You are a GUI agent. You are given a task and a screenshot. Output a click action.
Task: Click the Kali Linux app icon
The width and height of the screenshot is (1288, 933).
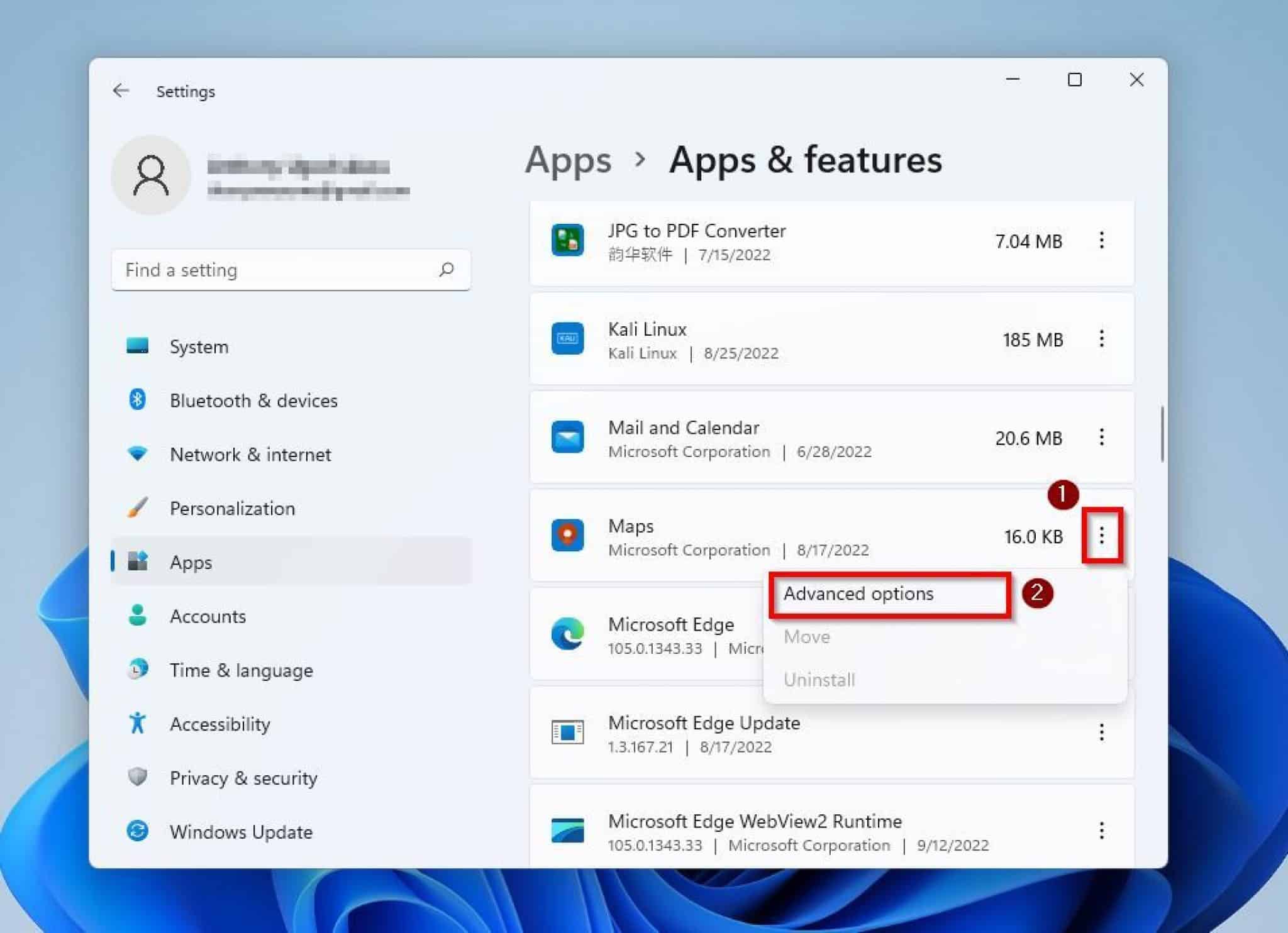(567, 339)
